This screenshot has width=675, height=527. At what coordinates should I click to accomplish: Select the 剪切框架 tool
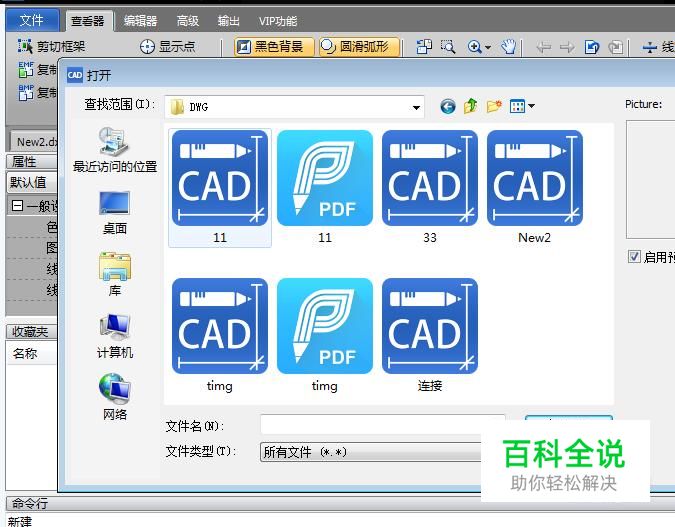(x=52, y=46)
